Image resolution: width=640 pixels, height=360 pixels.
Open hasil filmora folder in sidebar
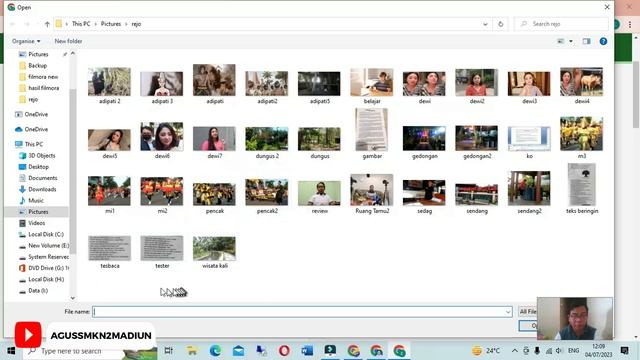point(43,88)
